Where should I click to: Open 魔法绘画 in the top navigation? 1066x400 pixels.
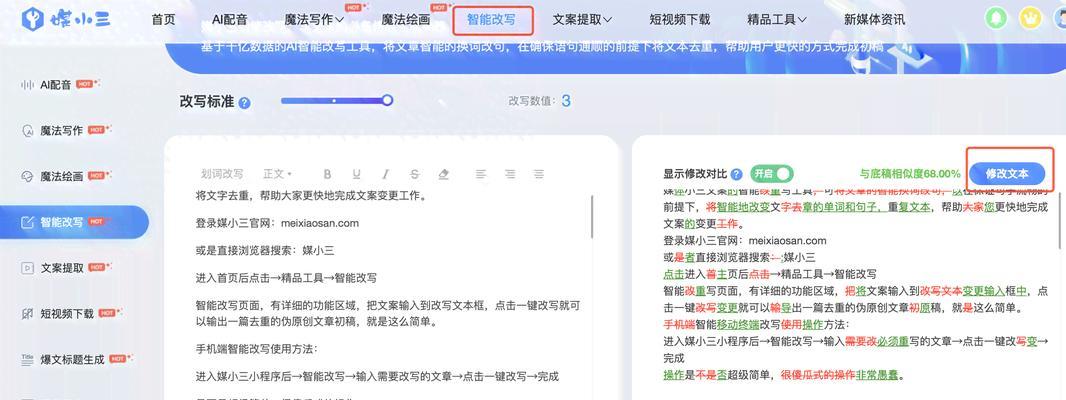[406, 20]
